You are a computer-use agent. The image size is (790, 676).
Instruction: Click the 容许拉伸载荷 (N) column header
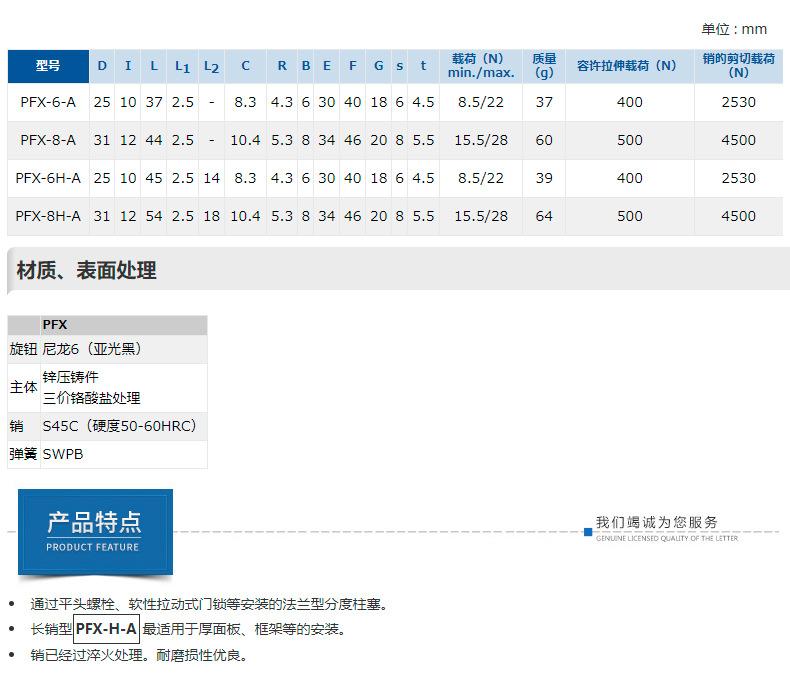click(x=628, y=66)
